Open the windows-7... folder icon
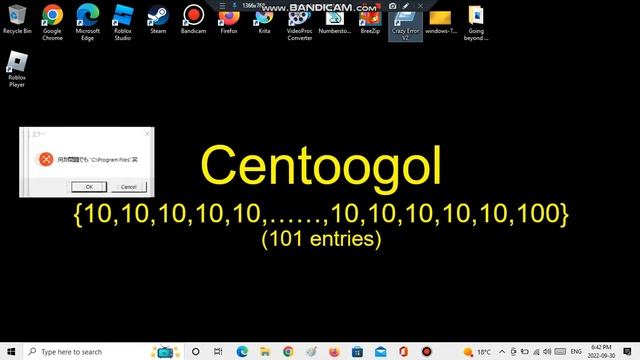 click(440, 22)
